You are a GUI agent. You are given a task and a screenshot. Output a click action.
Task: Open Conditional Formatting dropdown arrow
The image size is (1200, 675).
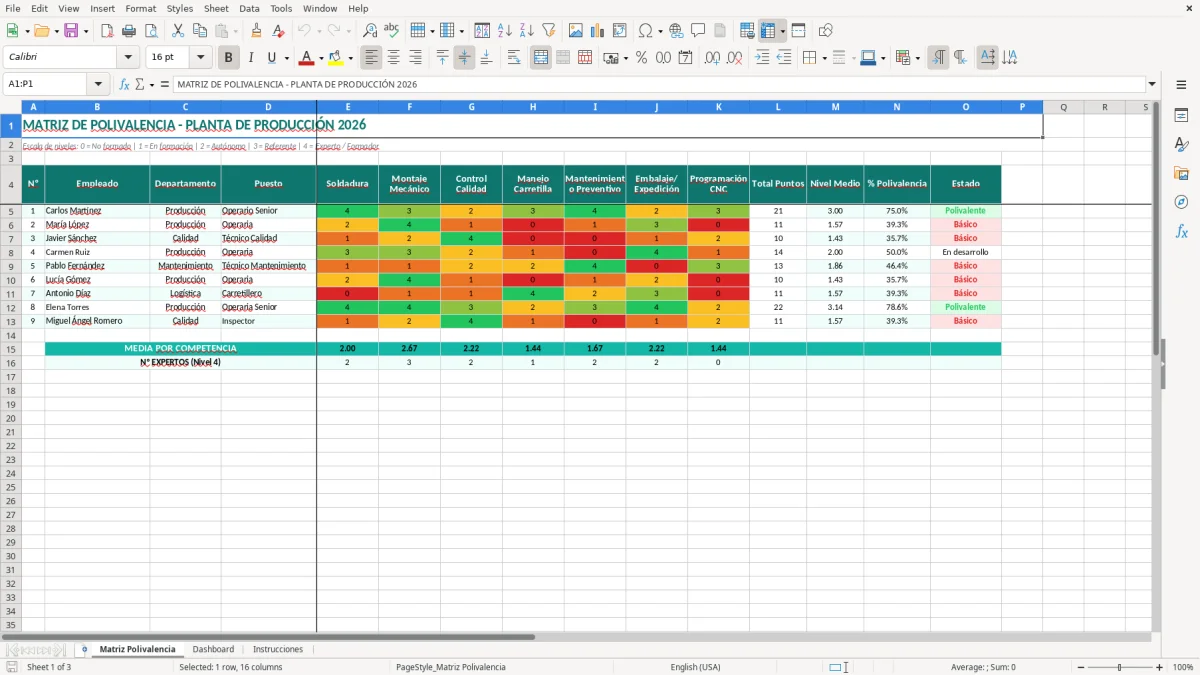pyautogui.click(x=917, y=57)
